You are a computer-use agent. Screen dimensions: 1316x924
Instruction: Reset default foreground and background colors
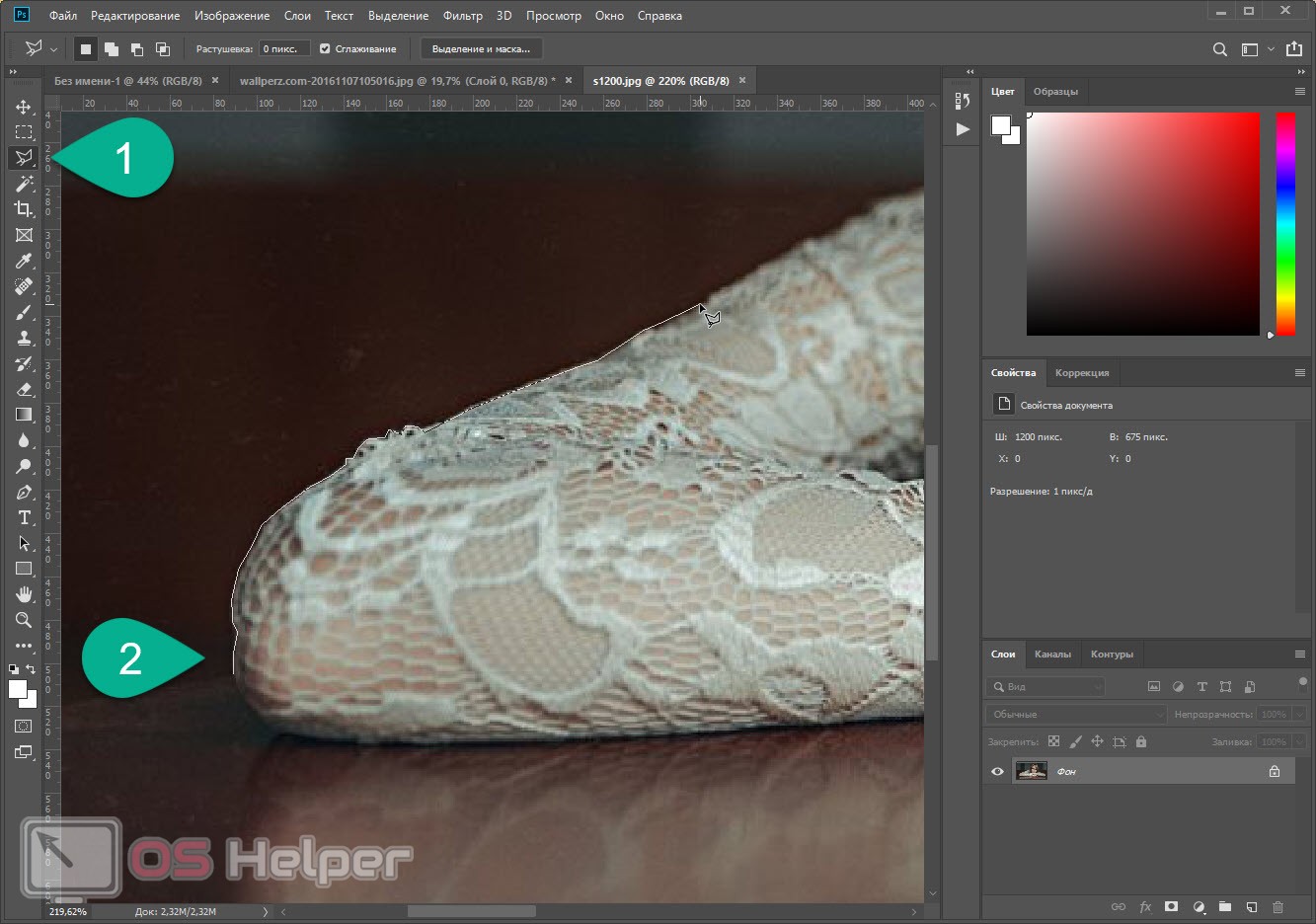[x=15, y=669]
